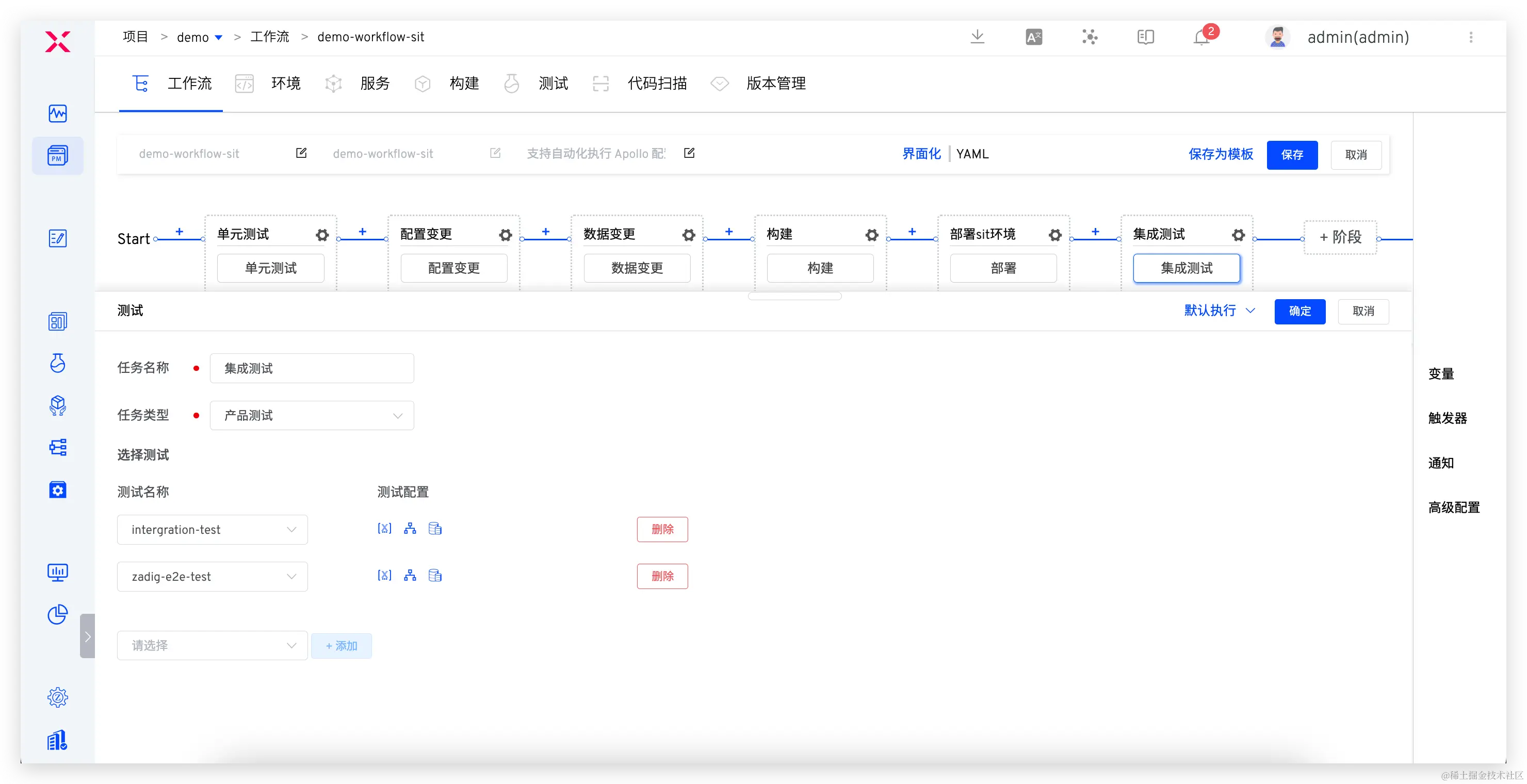1527x784 pixels.
Task: Open the language translation icon
Action: click(x=1033, y=37)
